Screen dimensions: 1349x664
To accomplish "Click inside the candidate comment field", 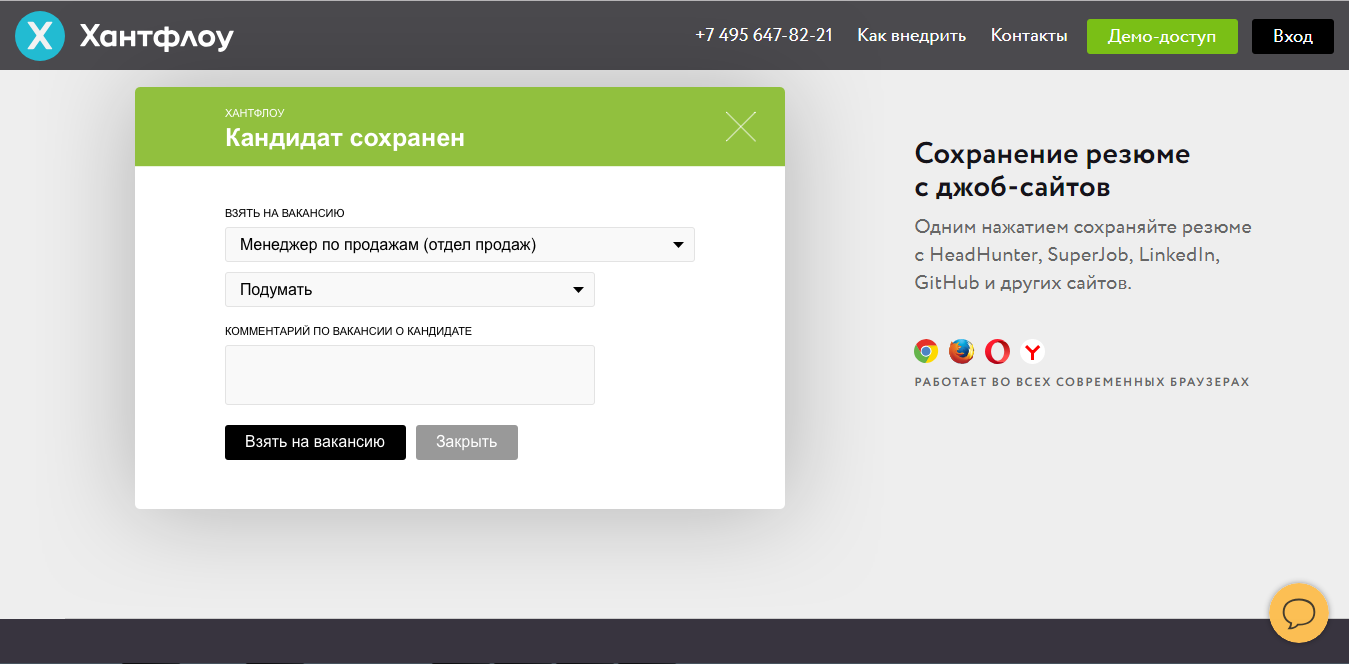I will [x=410, y=374].
